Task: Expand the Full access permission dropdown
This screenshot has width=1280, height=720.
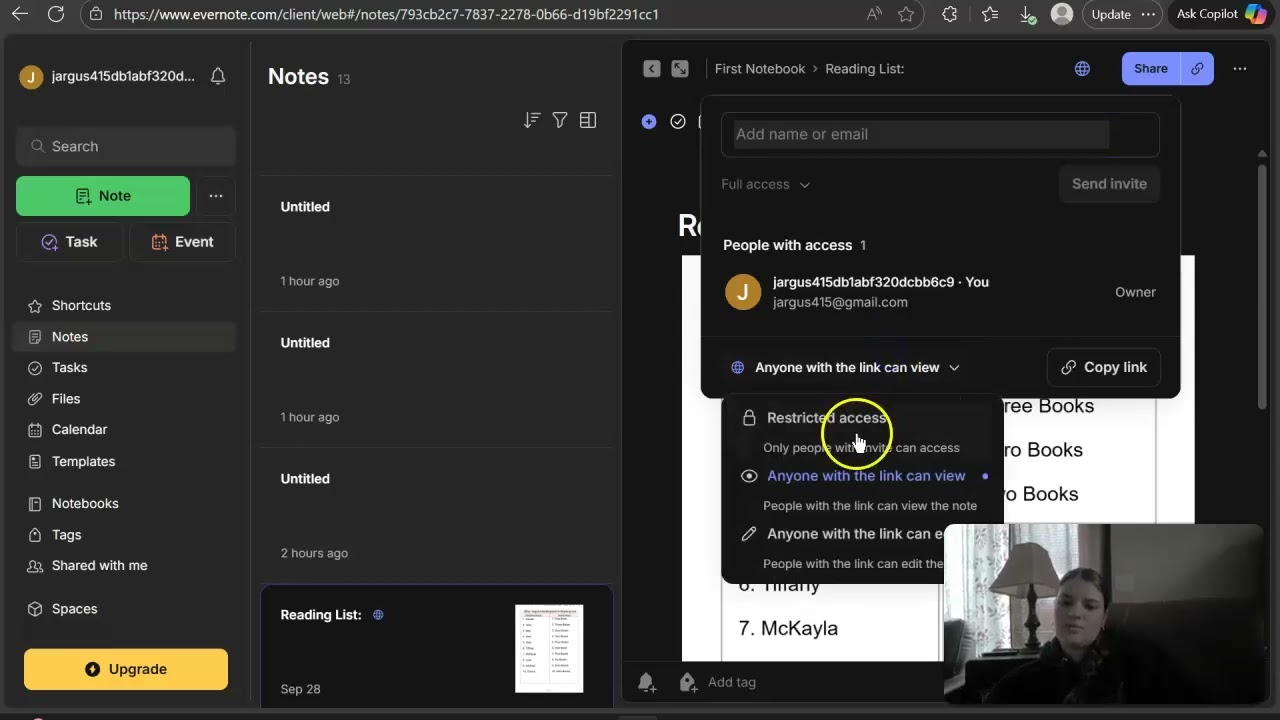Action: [x=766, y=184]
